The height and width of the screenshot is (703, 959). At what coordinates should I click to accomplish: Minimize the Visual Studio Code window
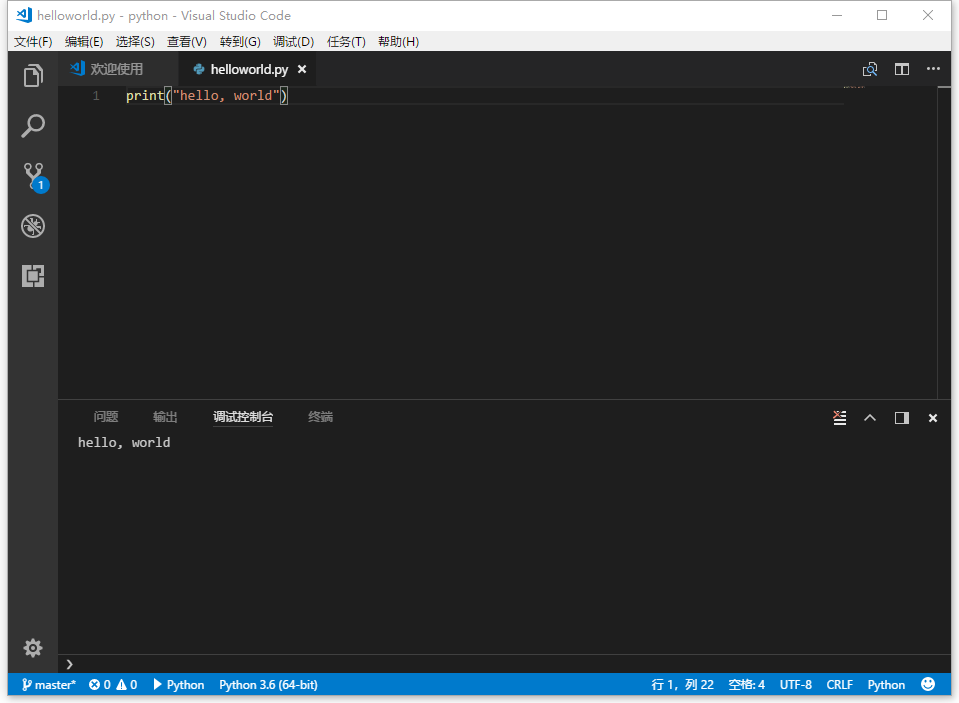point(837,15)
